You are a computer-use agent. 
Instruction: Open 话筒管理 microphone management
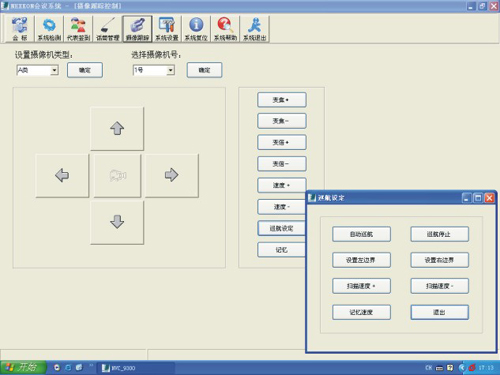click(x=108, y=29)
